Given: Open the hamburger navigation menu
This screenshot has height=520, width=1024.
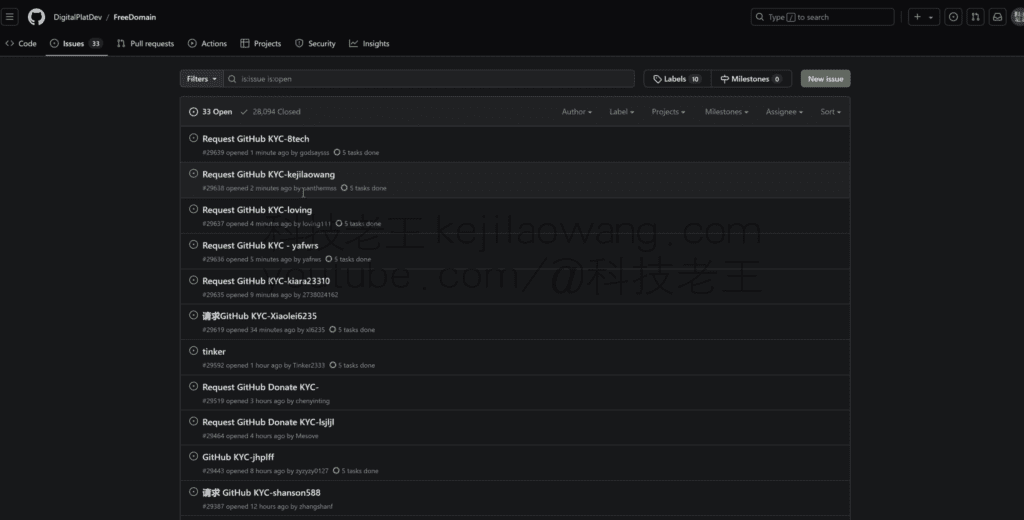Looking at the screenshot, I should 10,17.
